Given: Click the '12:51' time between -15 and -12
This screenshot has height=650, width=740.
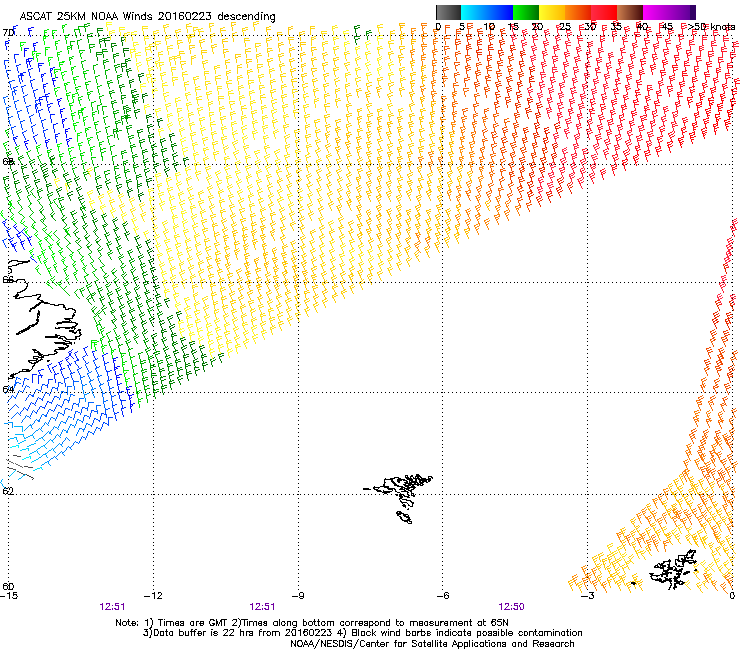Looking at the screenshot, I should click(x=112, y=607).
